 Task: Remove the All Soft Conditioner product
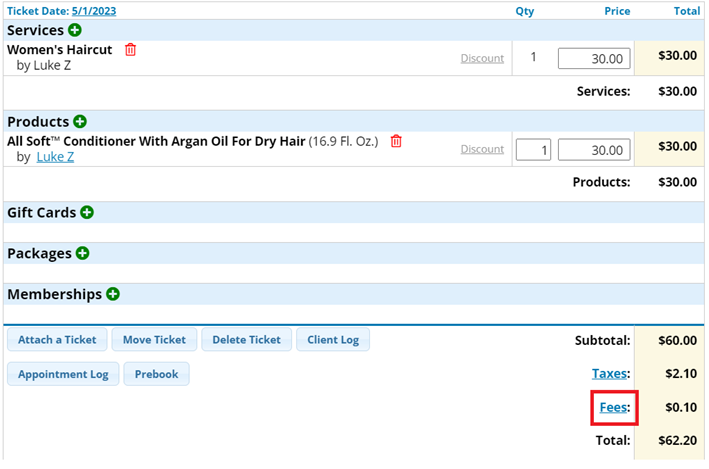pyautogui.click(x=396, y=141)
